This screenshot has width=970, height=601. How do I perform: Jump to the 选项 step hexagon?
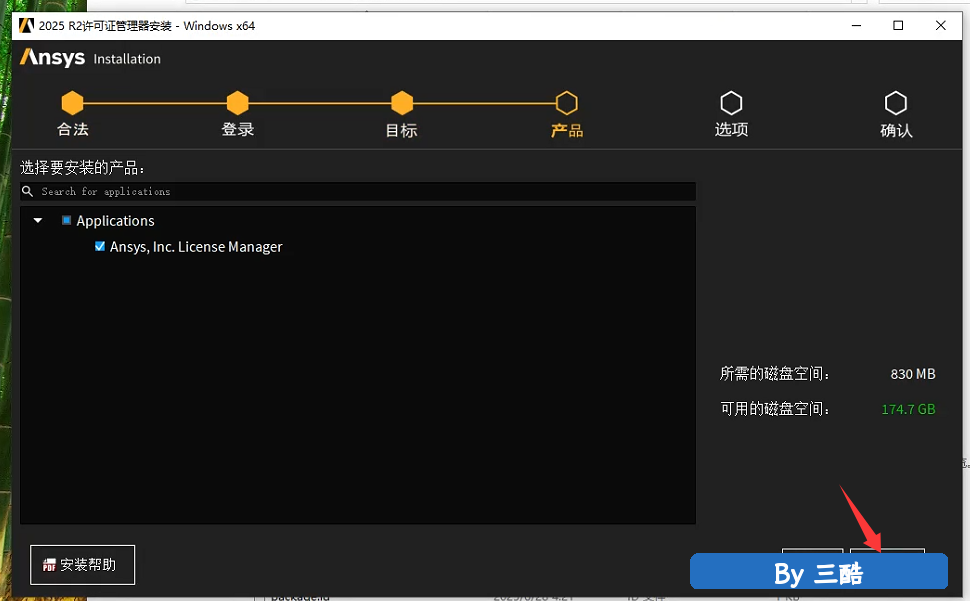pos(731,103)
